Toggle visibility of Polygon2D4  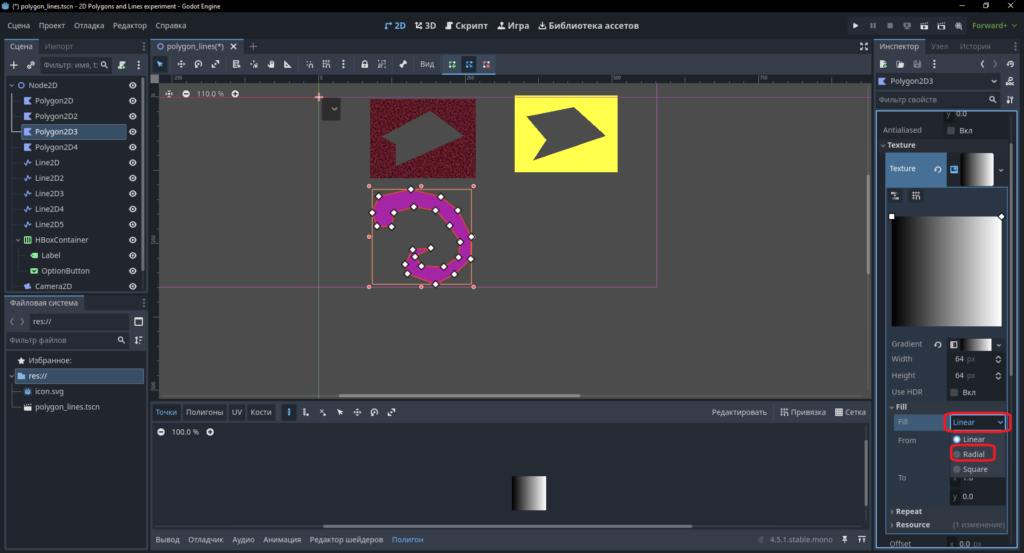pos(133,147)
